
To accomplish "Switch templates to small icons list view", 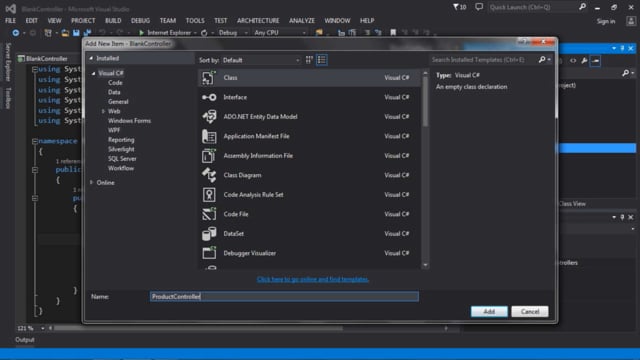I will click(x=322, y=60).
